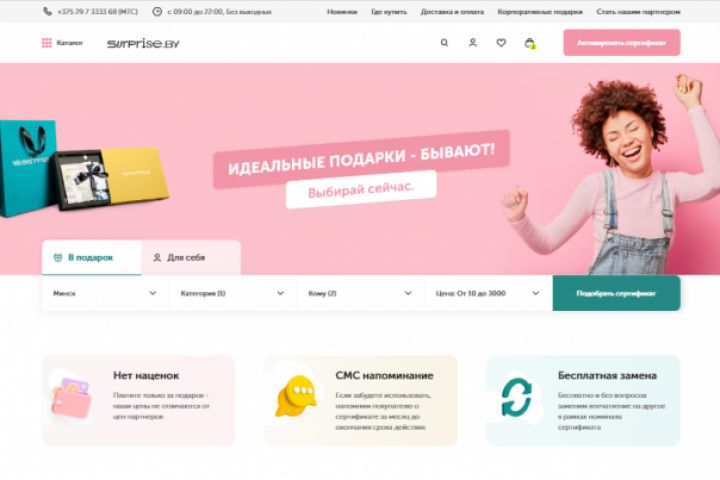Click the phone icon in top bar

(x=47, y=11)
